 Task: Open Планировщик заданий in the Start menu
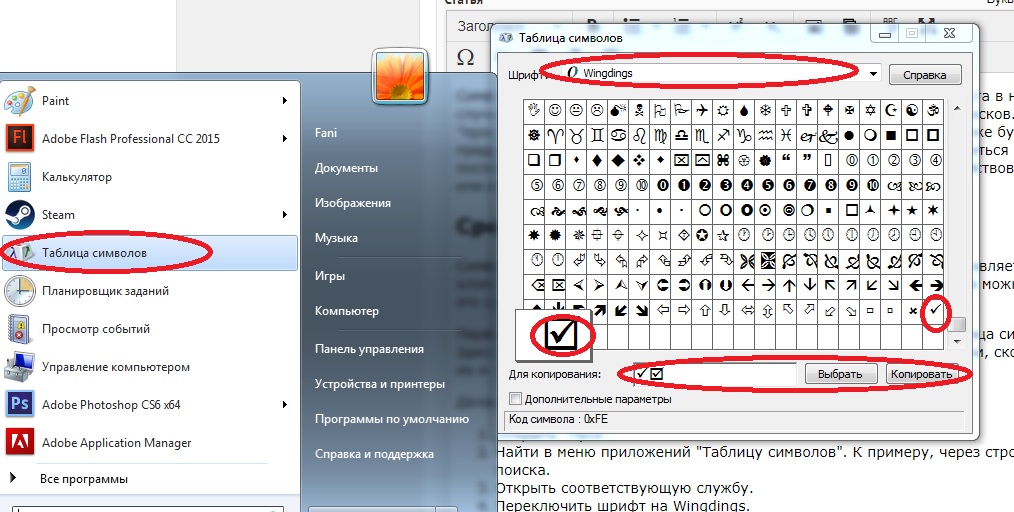click(x=150, y=291)
